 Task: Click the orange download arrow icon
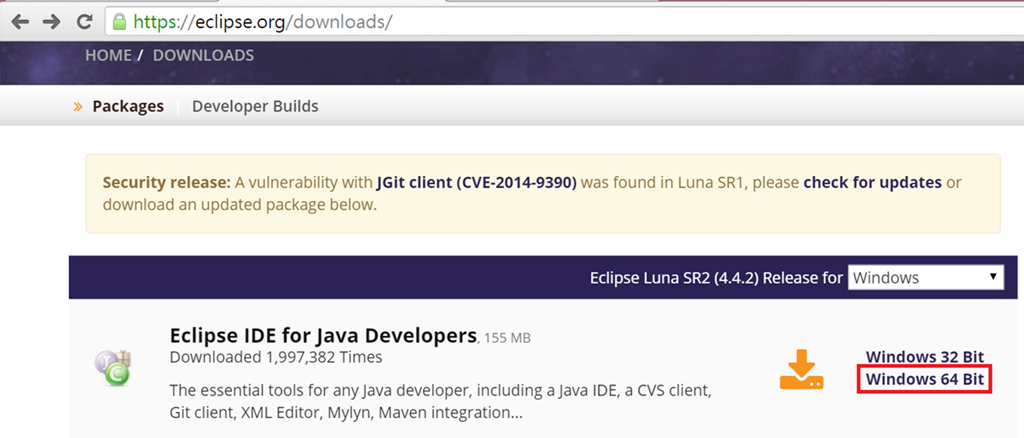point(801,369)
